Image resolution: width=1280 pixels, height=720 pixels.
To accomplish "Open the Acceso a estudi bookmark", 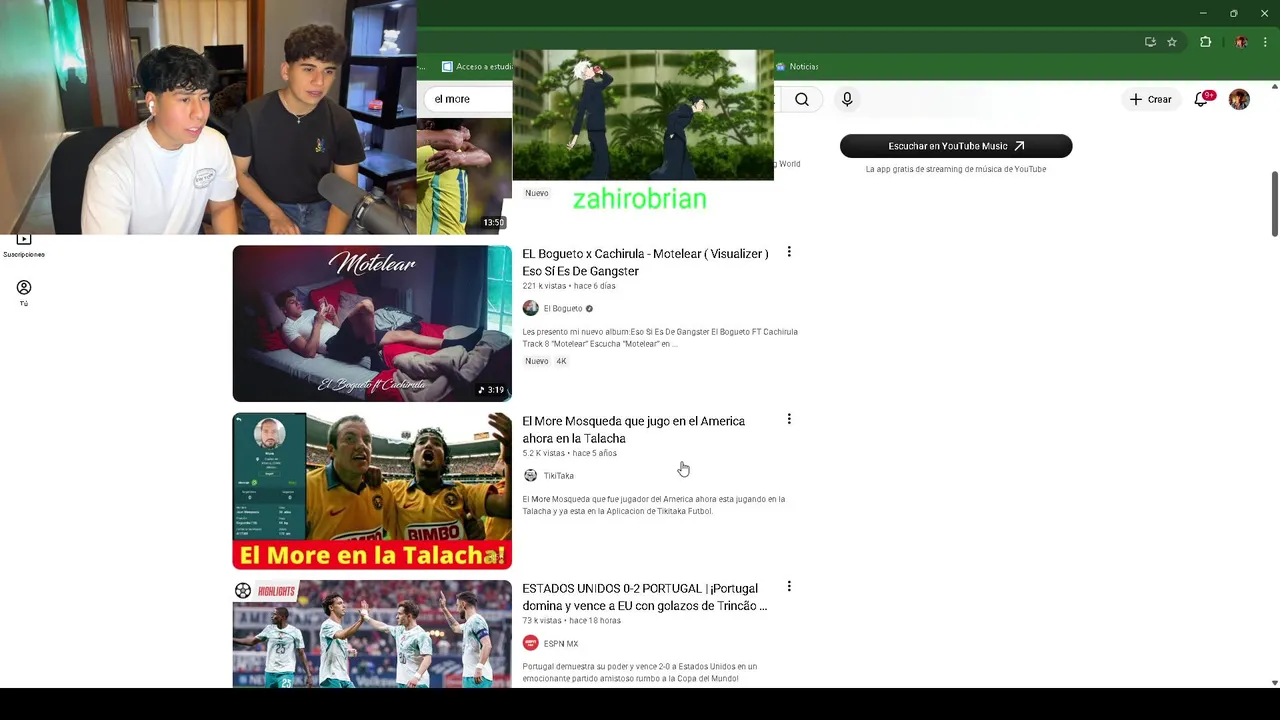I will (476, 66).
